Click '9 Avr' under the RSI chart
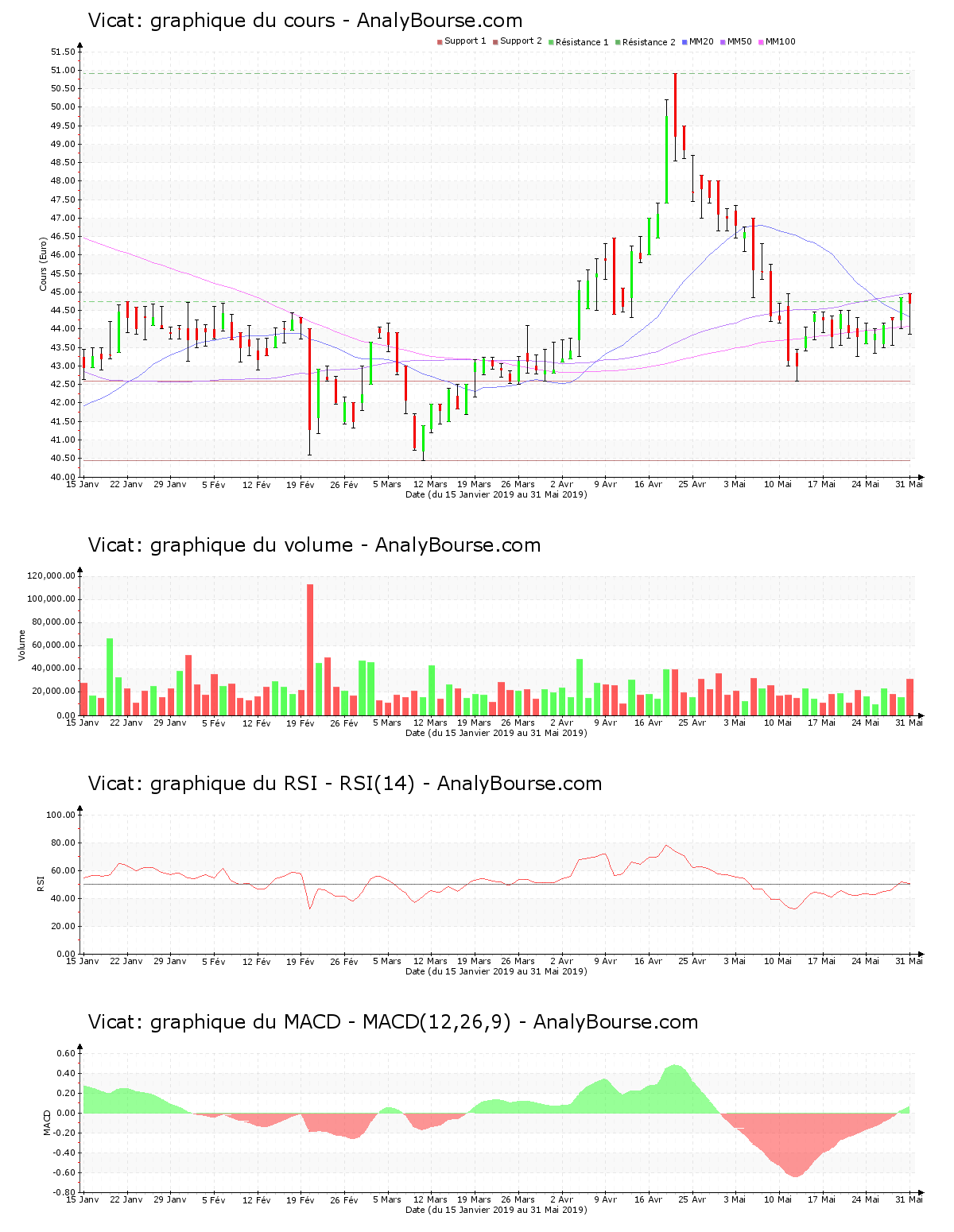The height and width of the screenshot is (1232, 954). click(x=605, y=961)
